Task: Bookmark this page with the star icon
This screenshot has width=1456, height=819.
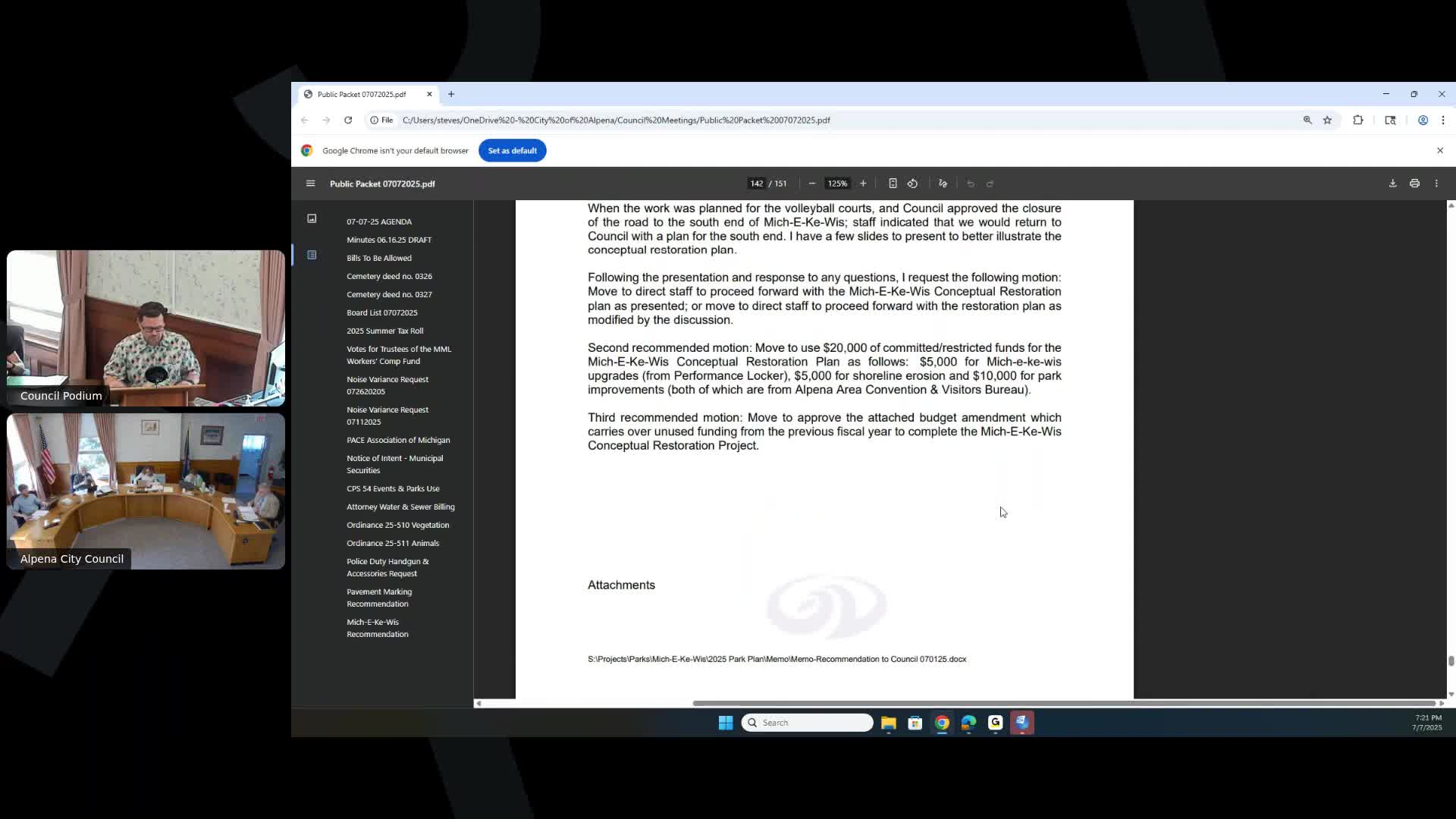Action: pos(1327,120)
